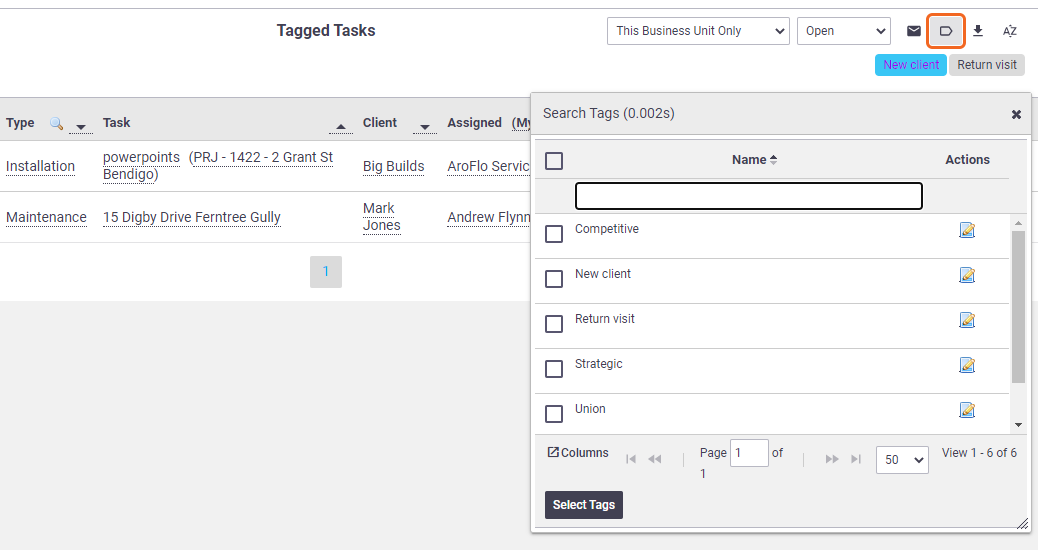Edit the New client tag

[x=967, y=275]
